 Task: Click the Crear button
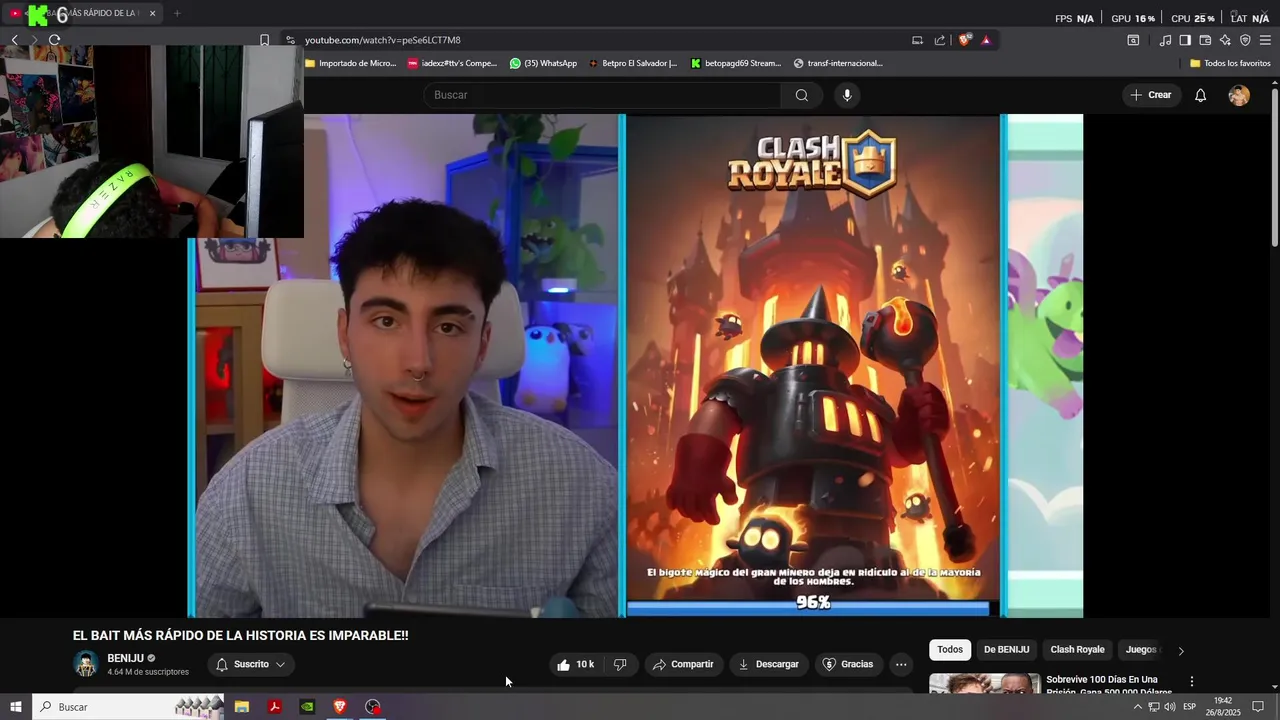(1151, 95)
